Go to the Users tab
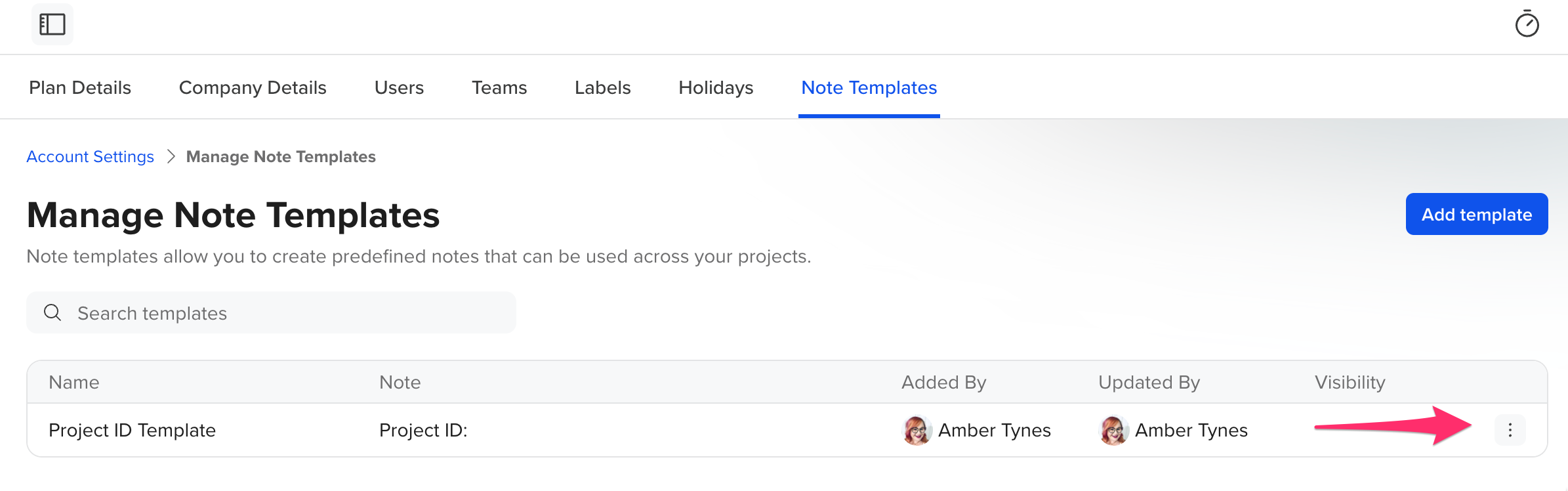1568x491 pixels. pyautogui.click(x=399, y=87)
